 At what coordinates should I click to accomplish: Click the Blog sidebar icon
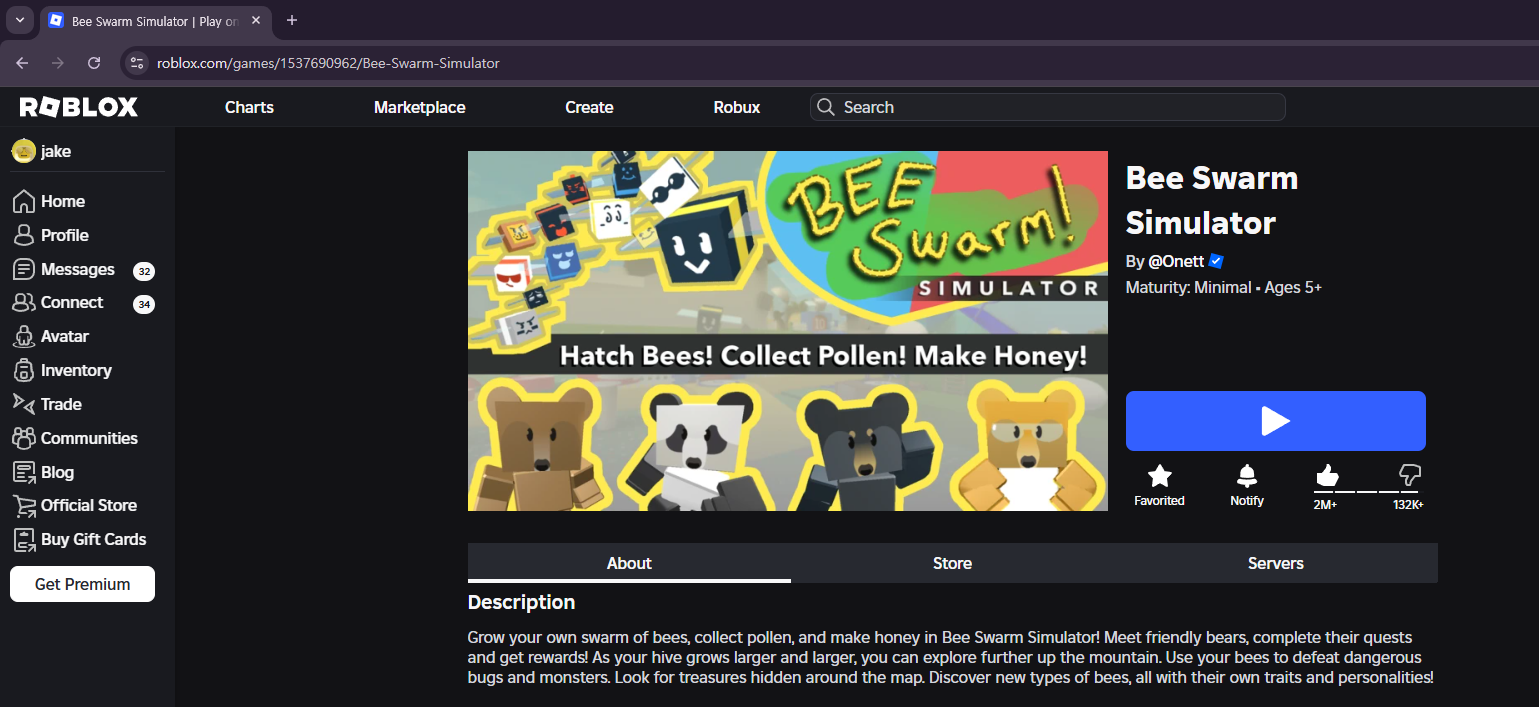point(24,472)
